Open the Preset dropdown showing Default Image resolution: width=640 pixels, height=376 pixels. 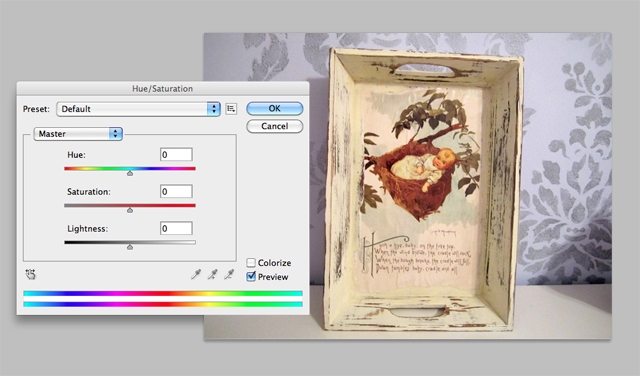point(138,109)
